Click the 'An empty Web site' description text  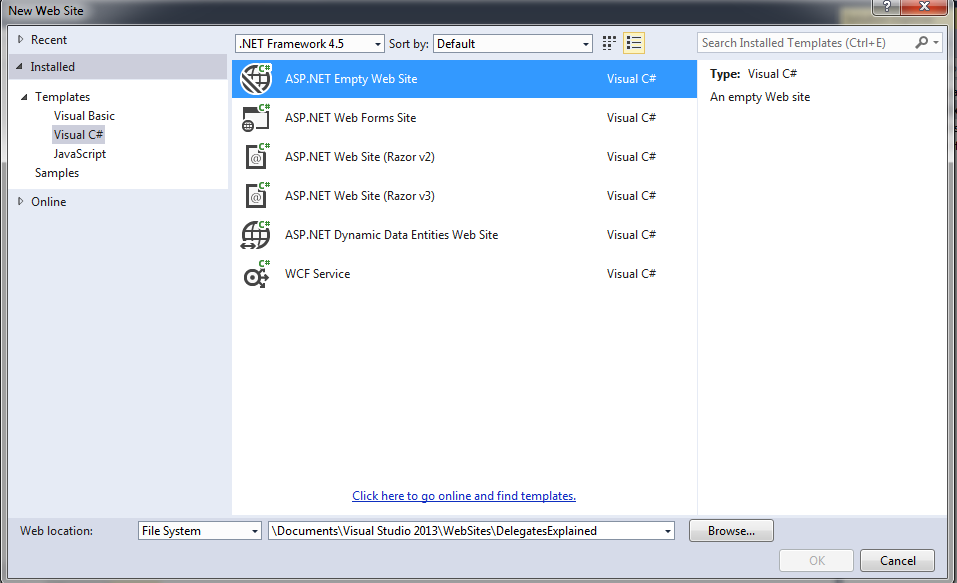[x=760, y=97]
